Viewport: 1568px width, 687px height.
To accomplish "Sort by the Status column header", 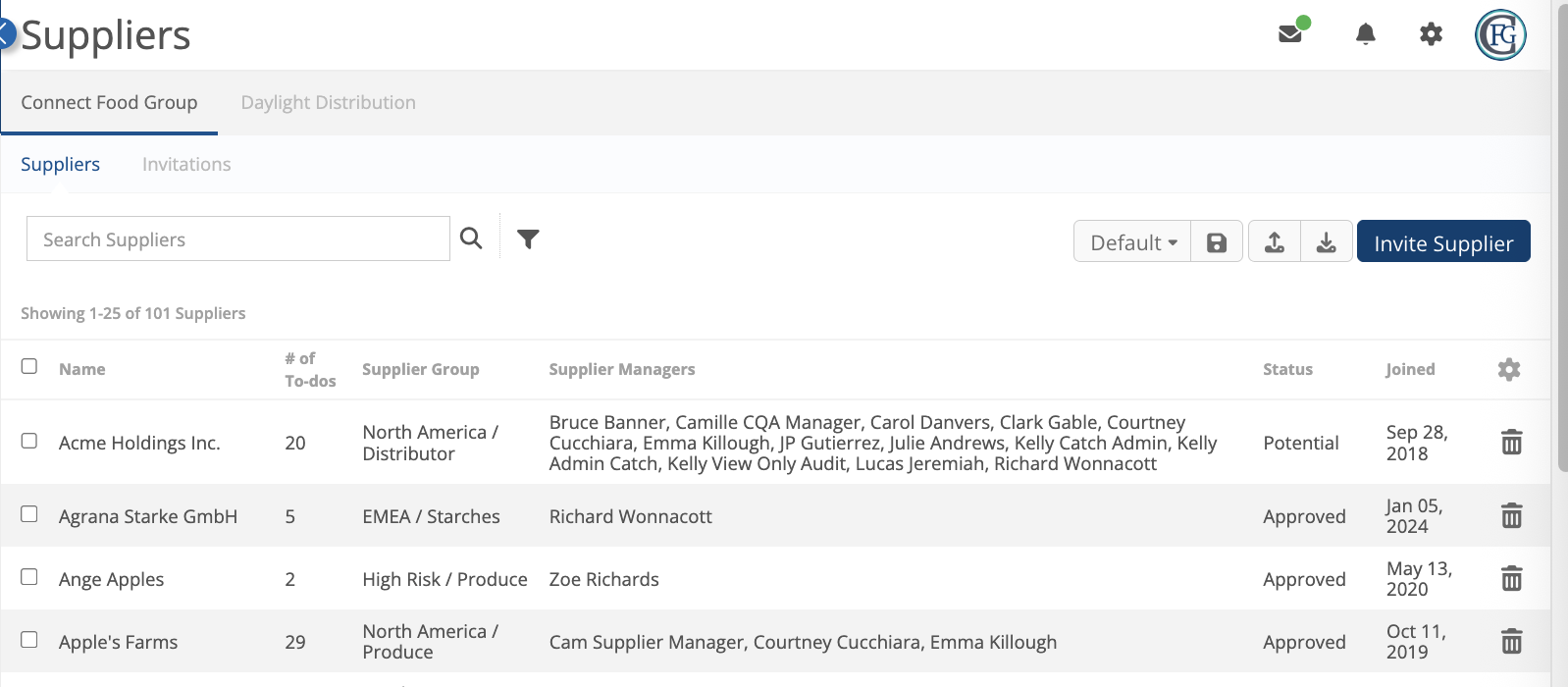I will click(1287, 369).
